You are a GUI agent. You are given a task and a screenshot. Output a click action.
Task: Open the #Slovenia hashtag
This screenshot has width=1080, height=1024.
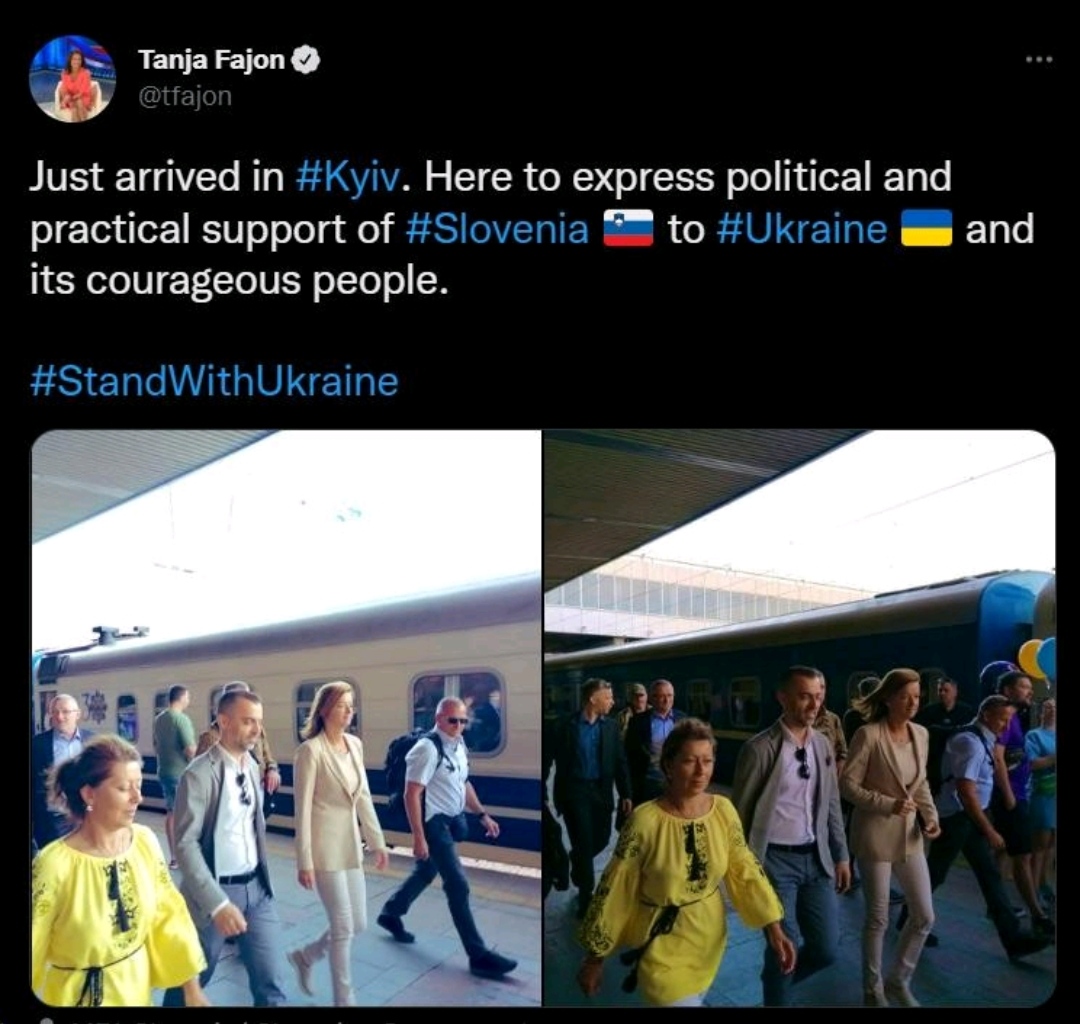(x=497, y=229)
